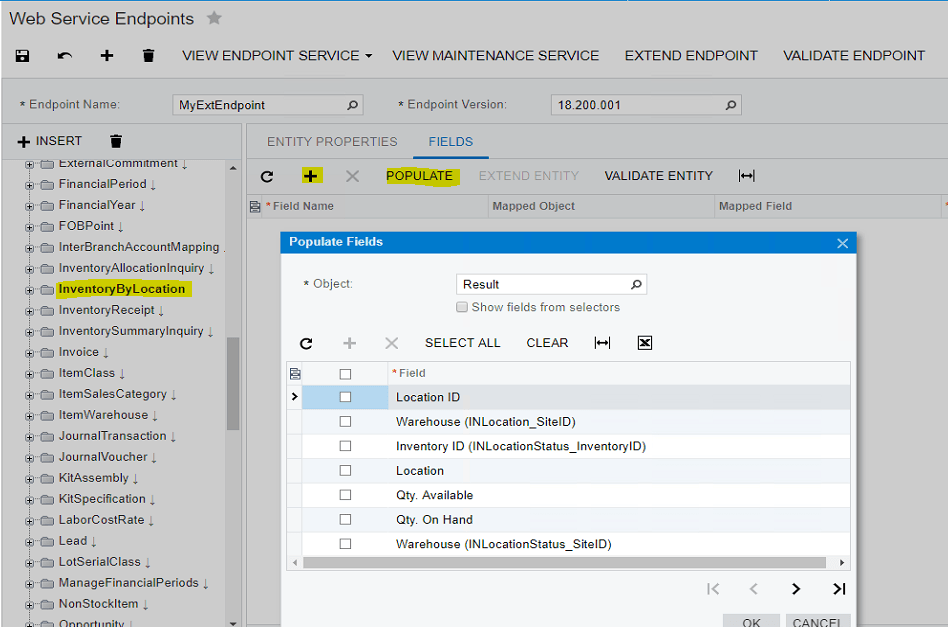Check the Qty. Available checkbox

coord(345,495)
